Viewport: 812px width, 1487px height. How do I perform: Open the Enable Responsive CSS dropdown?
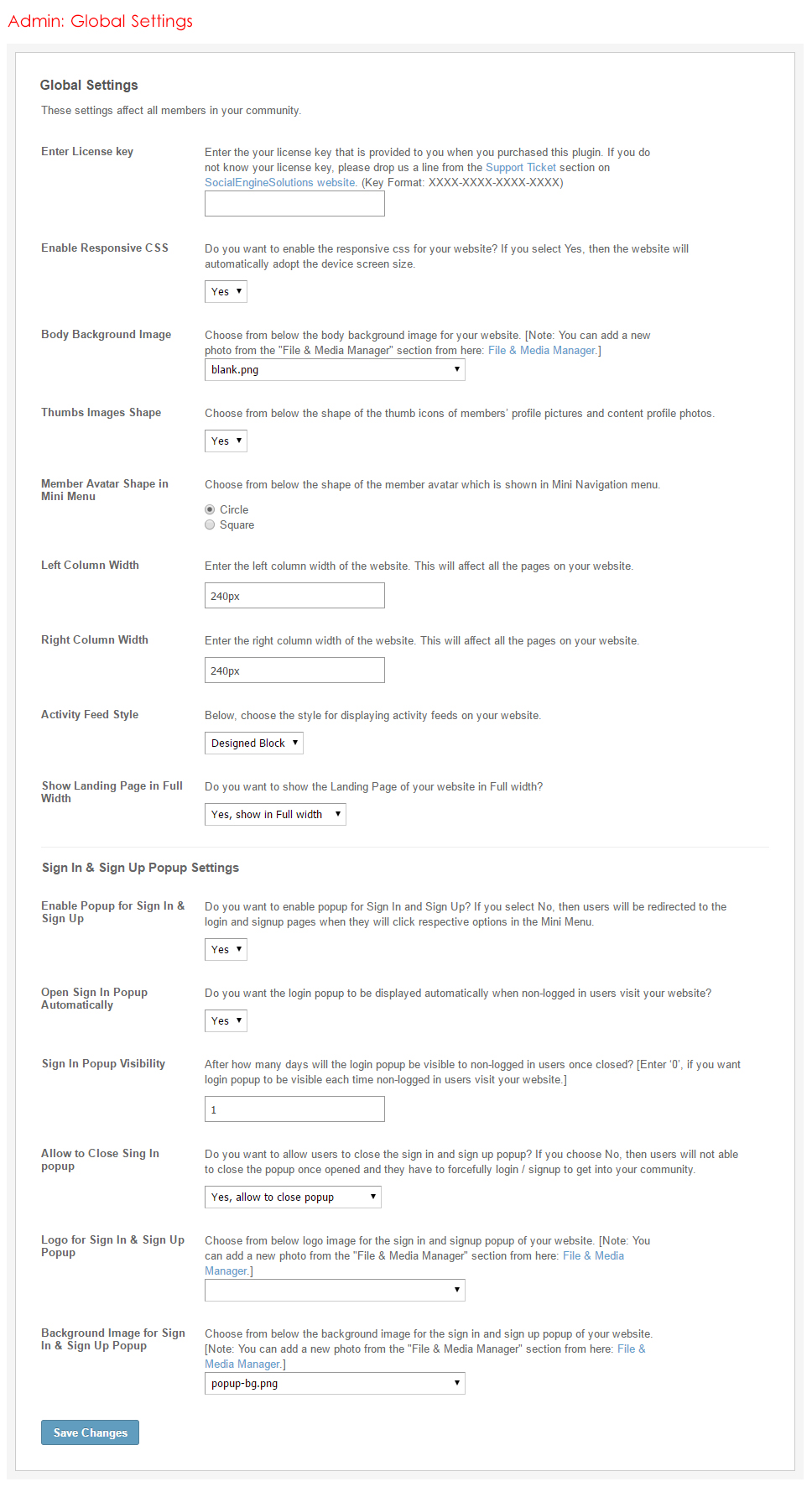(x=226, y=291)
